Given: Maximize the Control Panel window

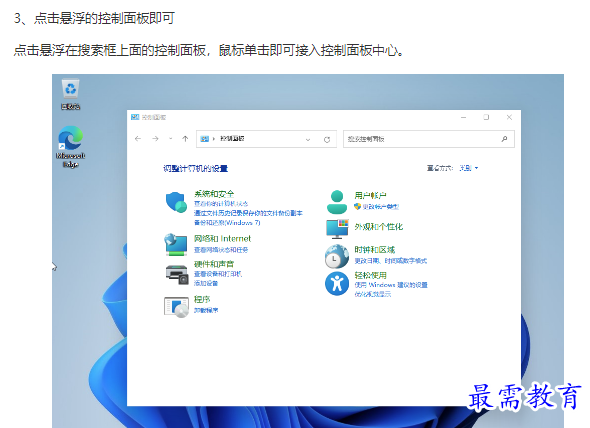Looking at the screenshot, I should click(x=486, y=117).
